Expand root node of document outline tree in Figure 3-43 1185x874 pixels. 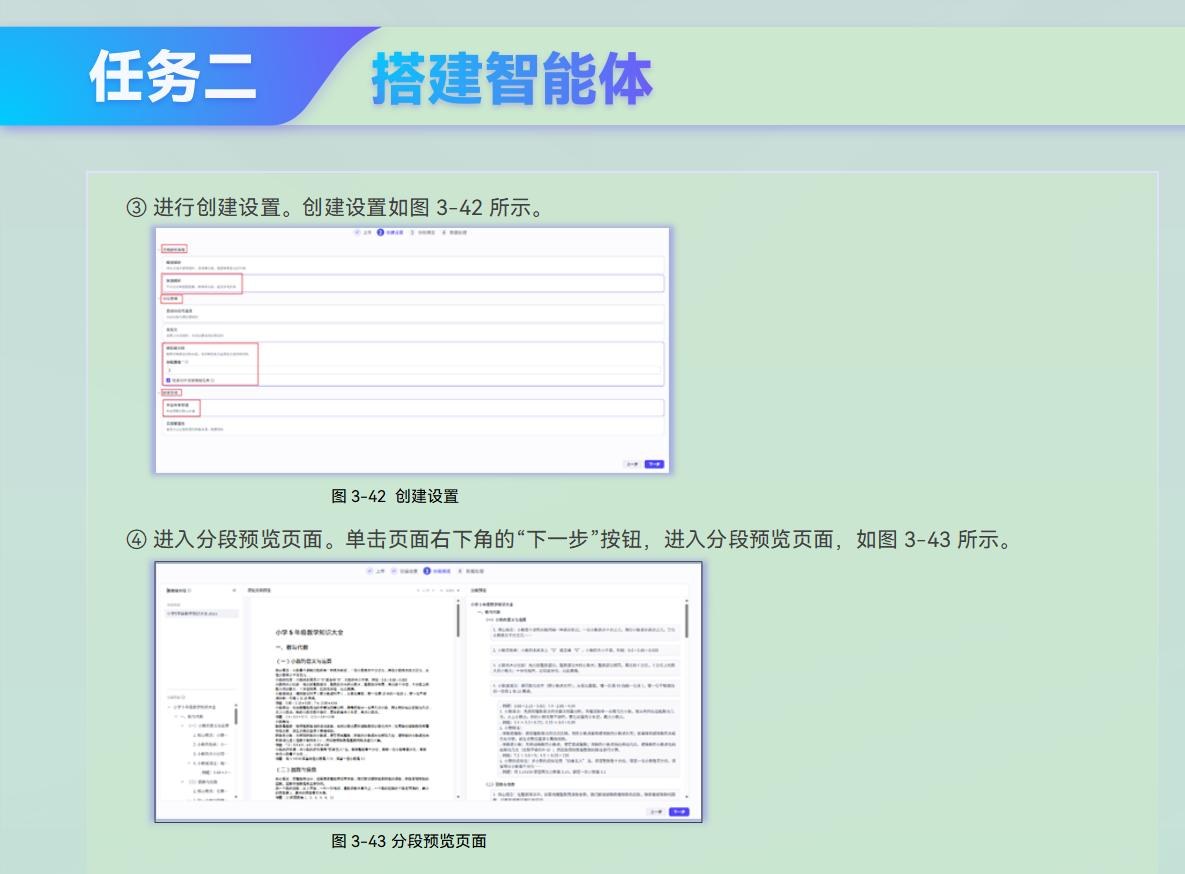(169, 707)
